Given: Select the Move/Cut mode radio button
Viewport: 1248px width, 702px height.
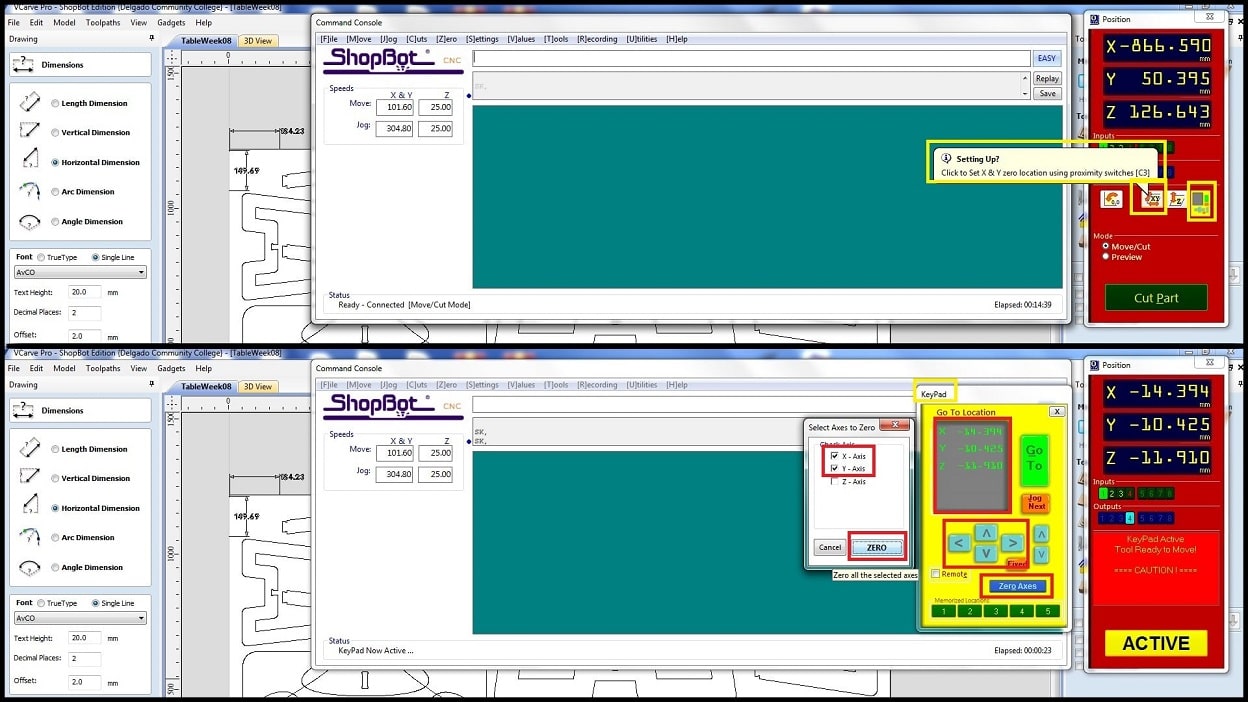Looking at the screenshot, I should pyautogui.click(x=1105, y=246).
